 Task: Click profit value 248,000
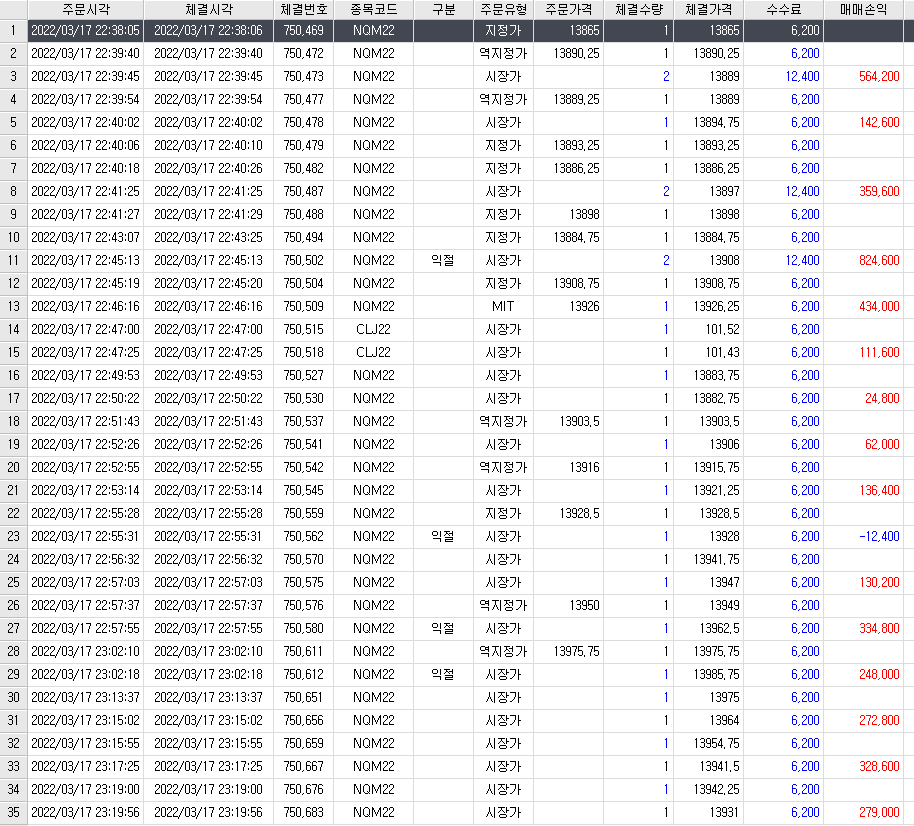[879, 674]
